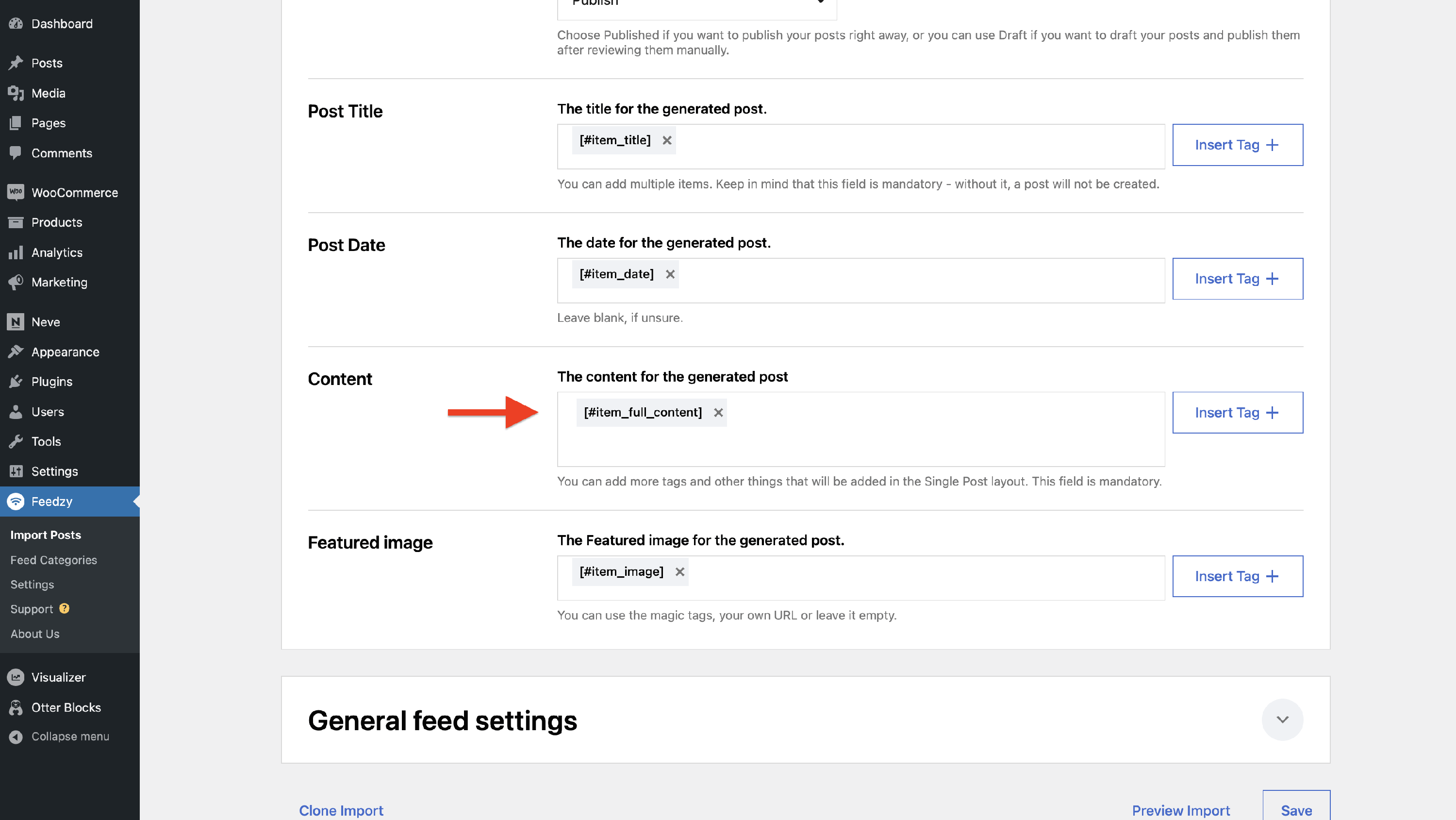The image size is (1456, 820).
Task: Open Feed Categories submenu item
Action: pos(54,560)
